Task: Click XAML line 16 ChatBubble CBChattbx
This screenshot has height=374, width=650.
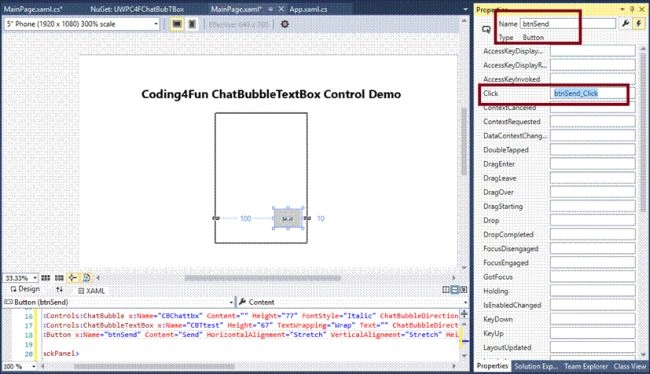Action: tap(252, 316)
